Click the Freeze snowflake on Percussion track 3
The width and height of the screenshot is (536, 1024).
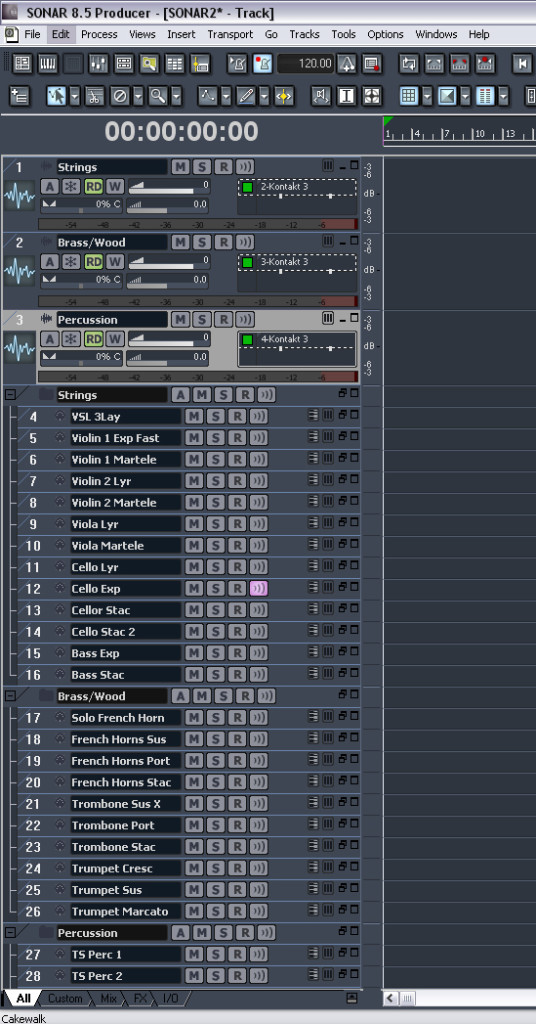click(71, 339)
